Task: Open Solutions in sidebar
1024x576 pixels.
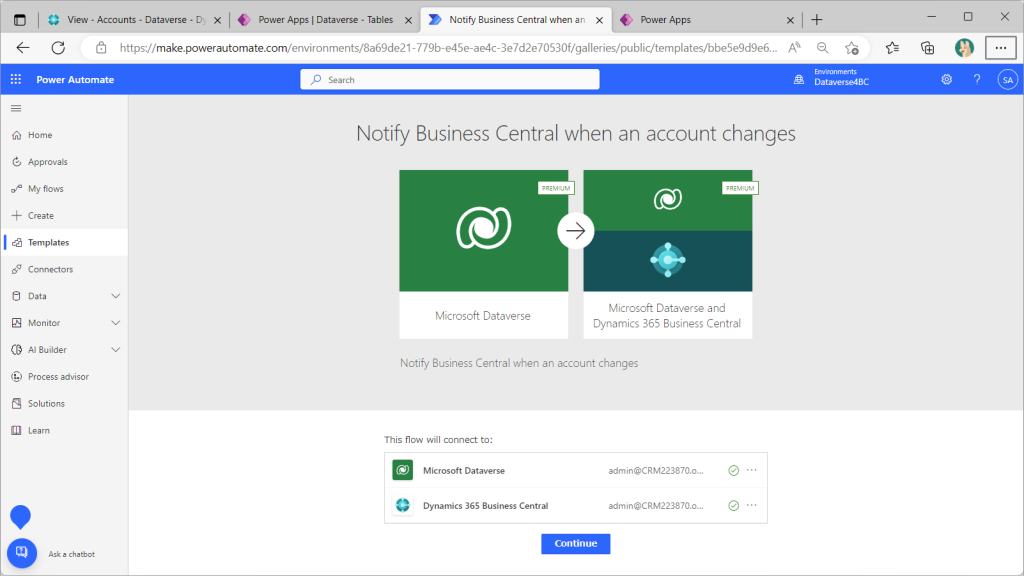Action: pos(64,404)
